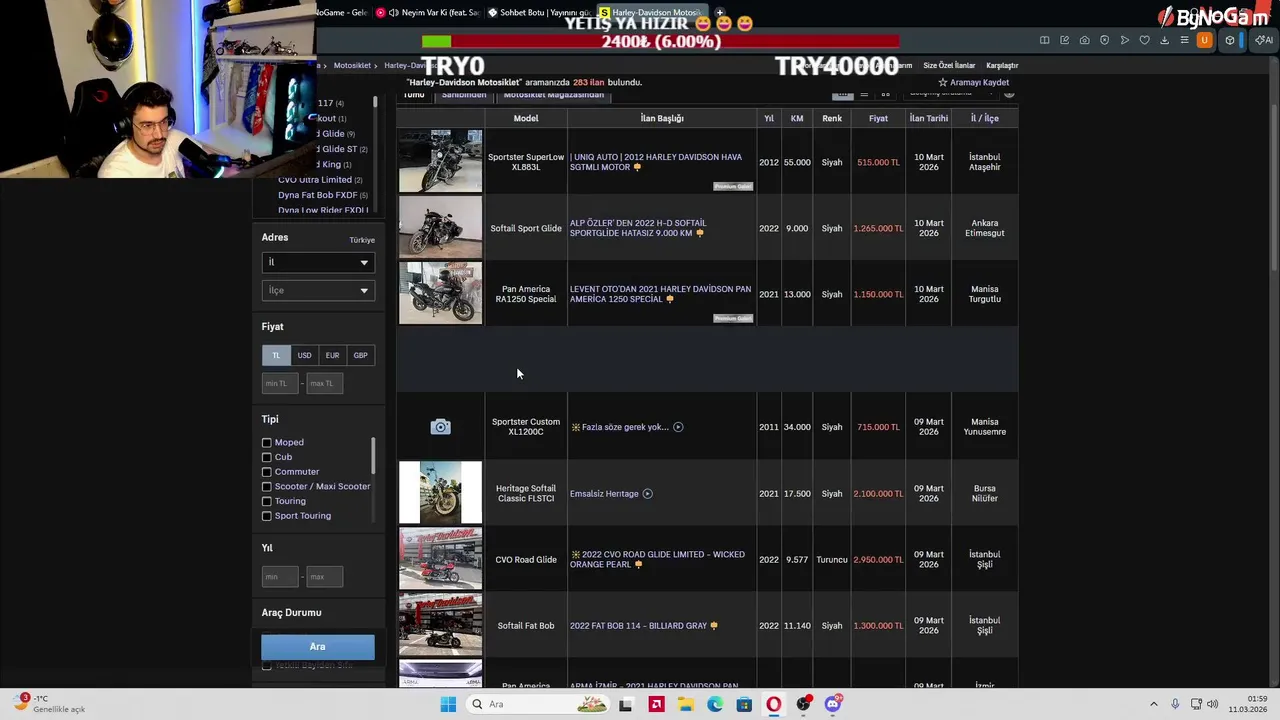Image resolution: width=1280 pixels, height=720 pixels.
Task: Sort listings by Fiyat column header
Action: point(878,118)
